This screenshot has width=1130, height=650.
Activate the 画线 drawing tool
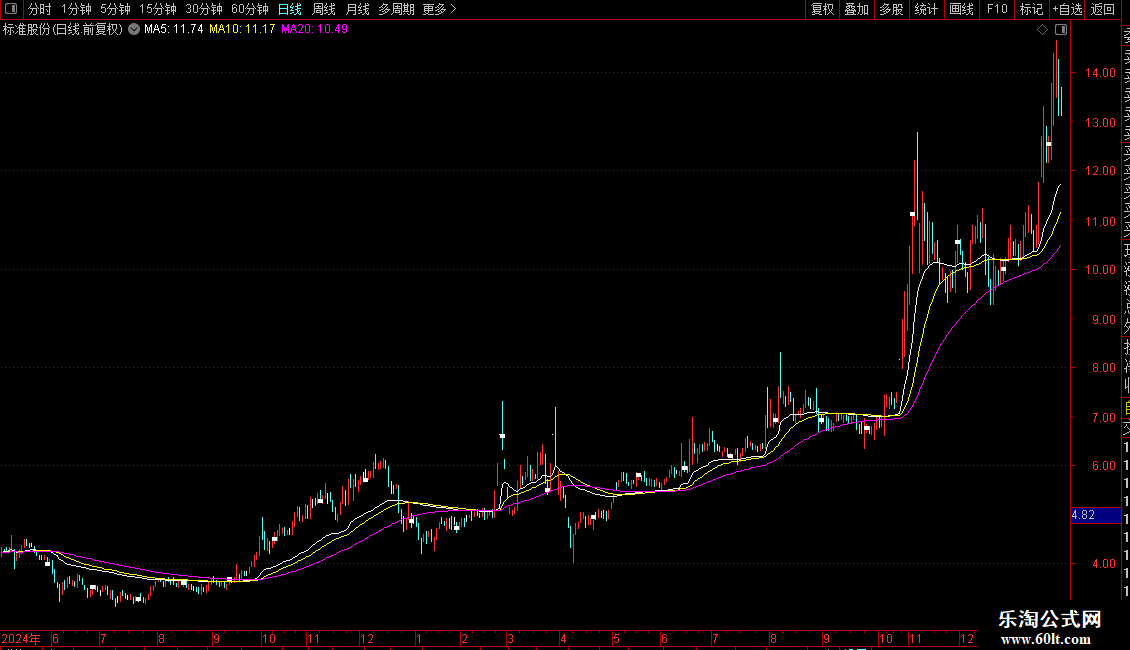961,9
